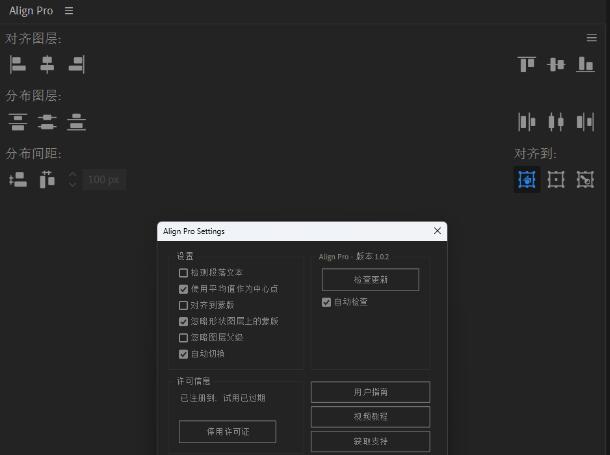The width and height of the screenshot is (610, 455).
Task: Align layers to bottom edges
Action: (585, 64)
